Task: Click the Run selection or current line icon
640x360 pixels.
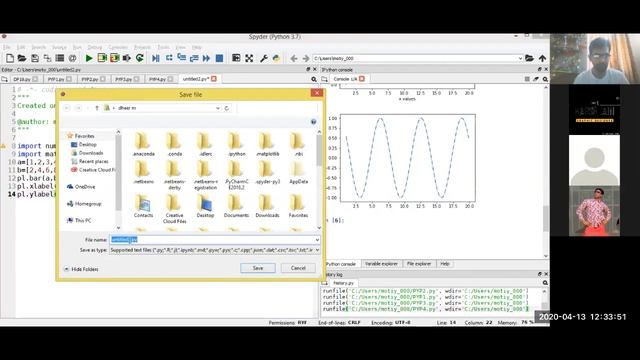Action: 127,58
